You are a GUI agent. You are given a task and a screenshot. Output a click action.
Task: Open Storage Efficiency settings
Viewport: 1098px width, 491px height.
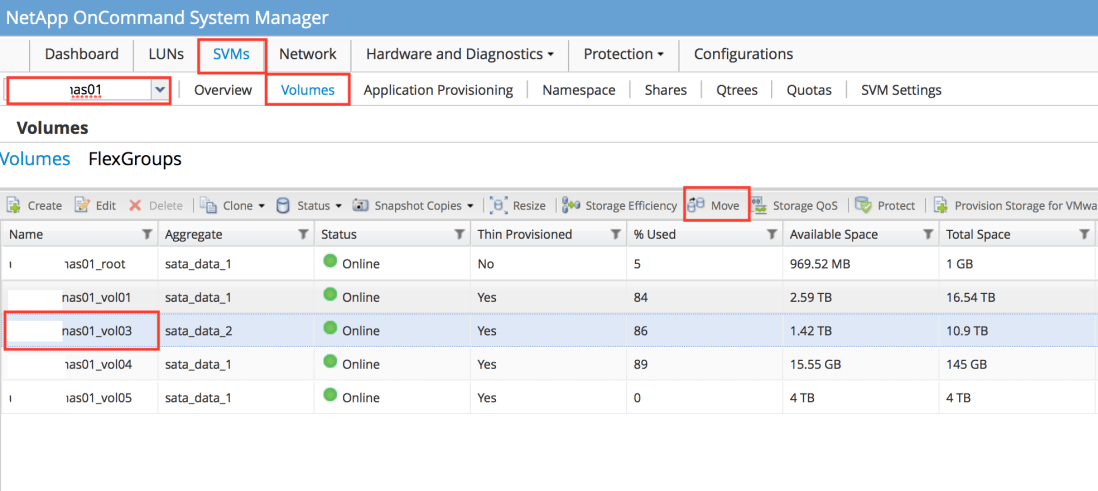[x=620, y=206]
